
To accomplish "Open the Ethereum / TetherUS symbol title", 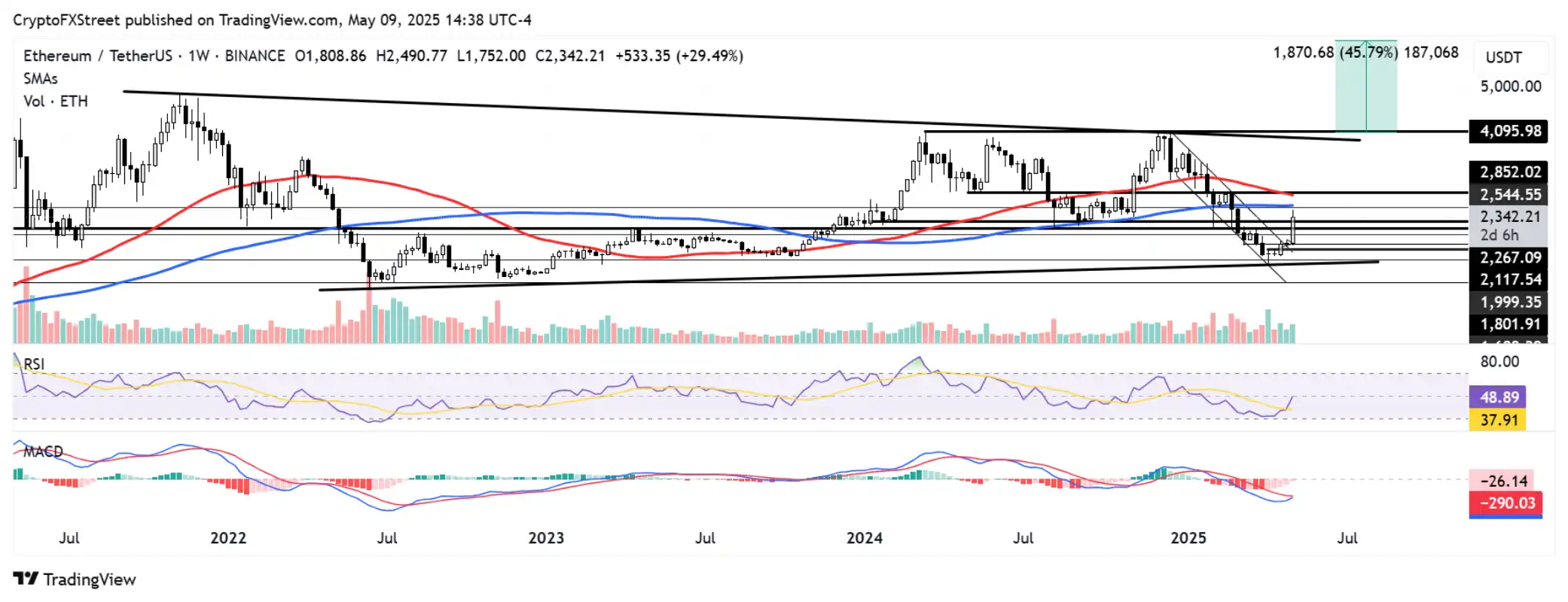I will pos(98,56).
